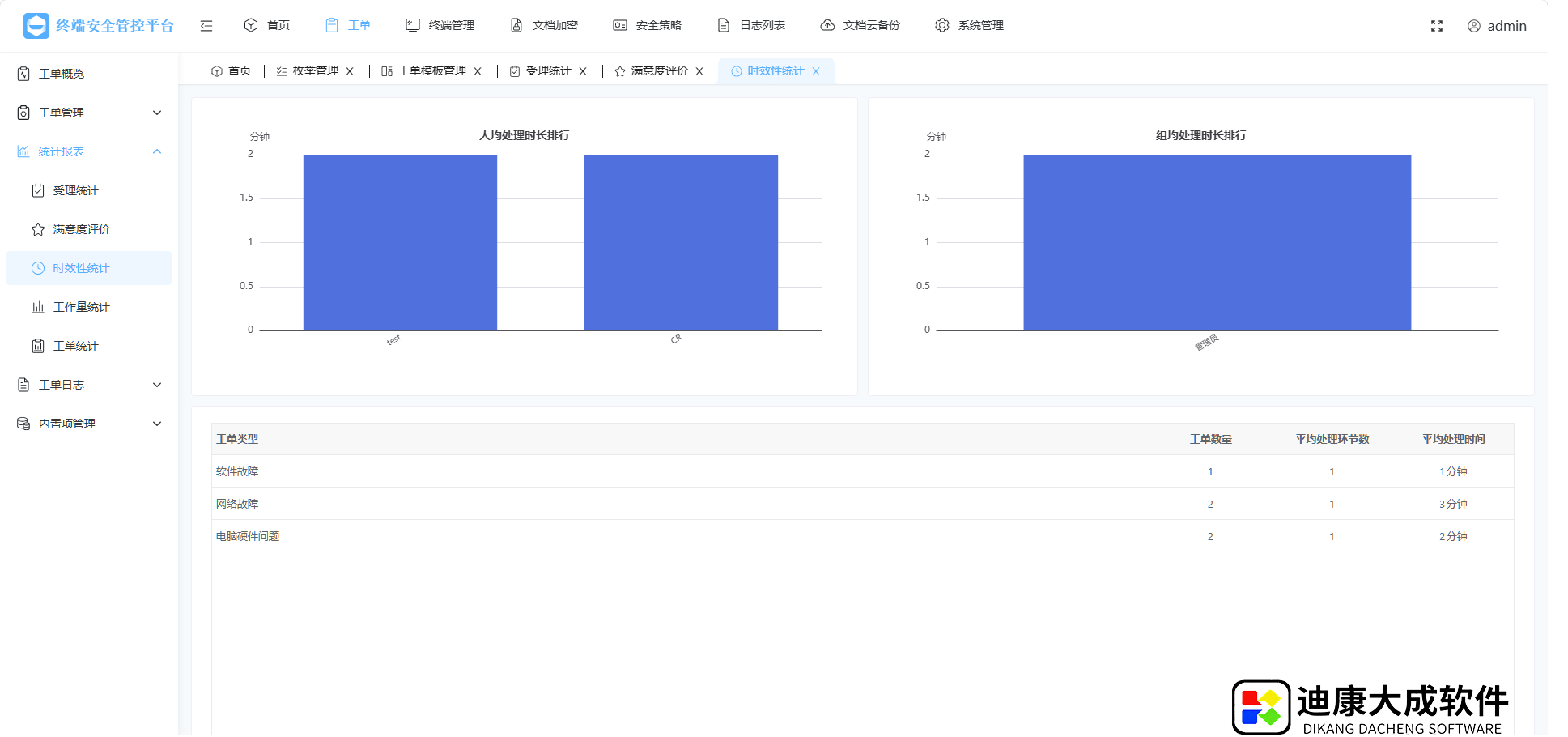1568x737 pixels.
Task: Select 时效性统计 in the sidebar
Action: tap(89, 268)
